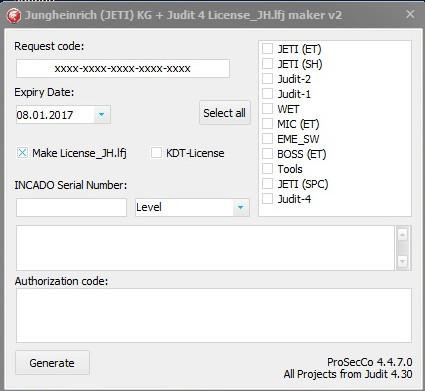Click the Select all button
The image size is (425, 391).
pyautogui.click(x=224, y=113)
